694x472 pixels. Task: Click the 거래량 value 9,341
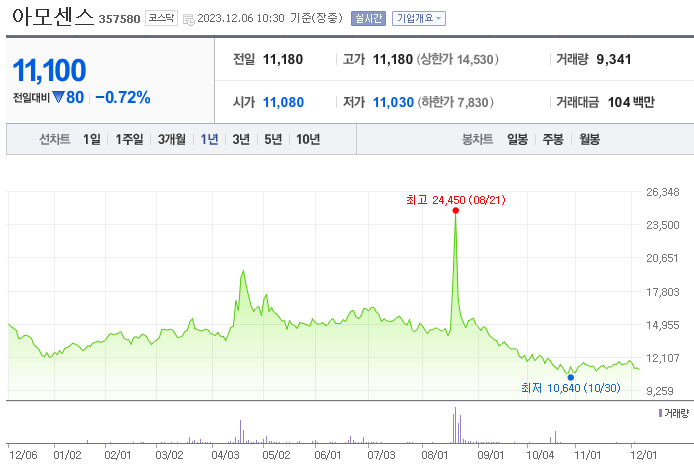[x=613, y=59]
